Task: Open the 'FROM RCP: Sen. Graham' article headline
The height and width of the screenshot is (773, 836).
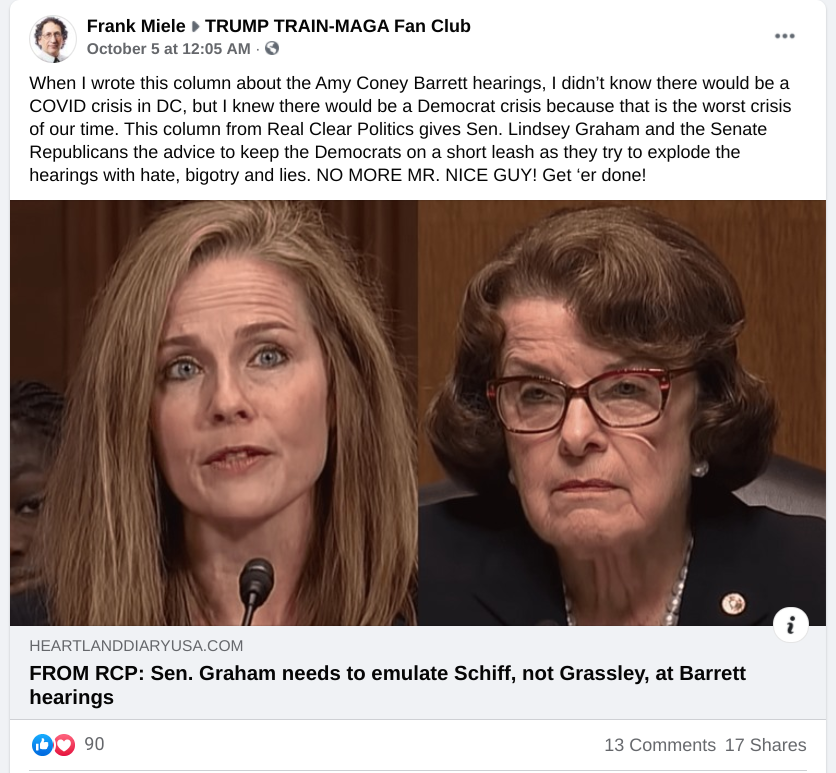Action: click(387, 684)
